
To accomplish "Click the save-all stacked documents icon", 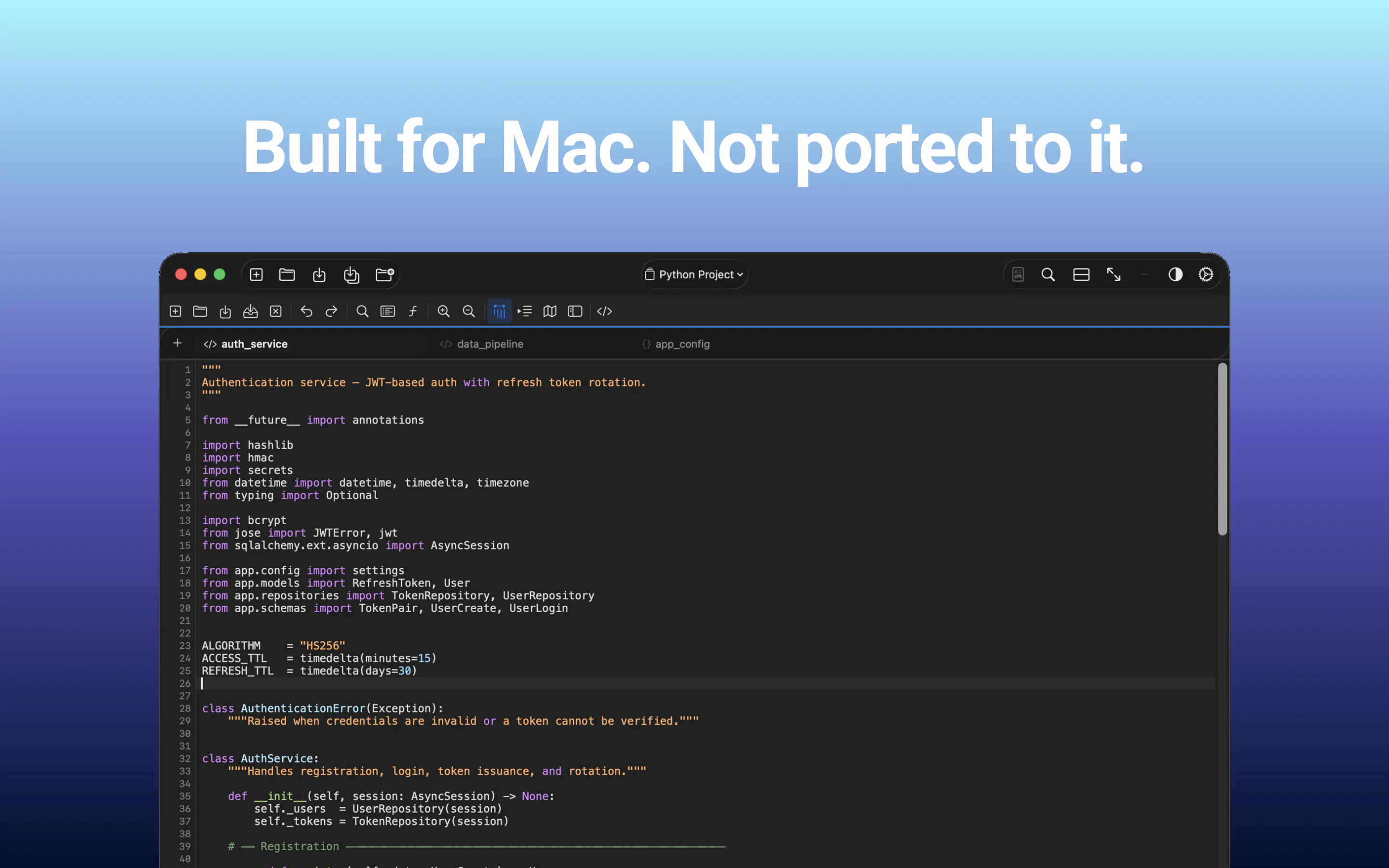I will (351, 275).
